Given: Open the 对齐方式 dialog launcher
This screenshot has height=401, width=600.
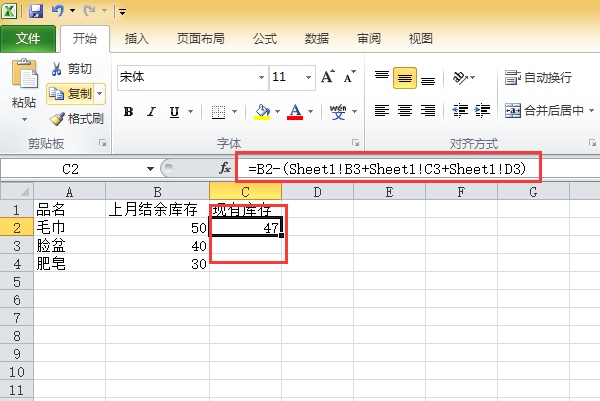Looking at the screenshot, I should 592,143.
